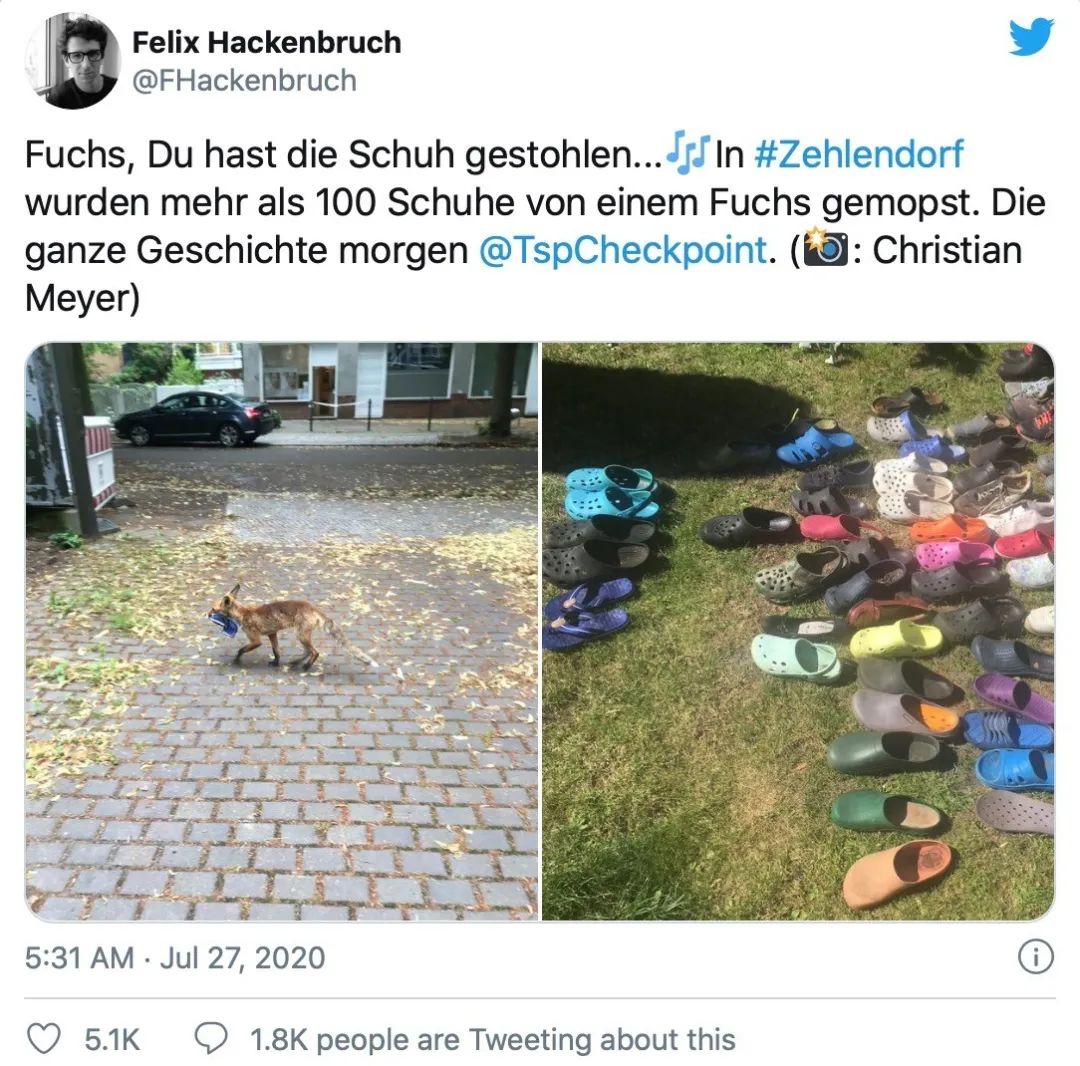Click the 5.1K likes count
Image resolution: width=1080 pixels, height=1066 pixels.
(112, 1040)
